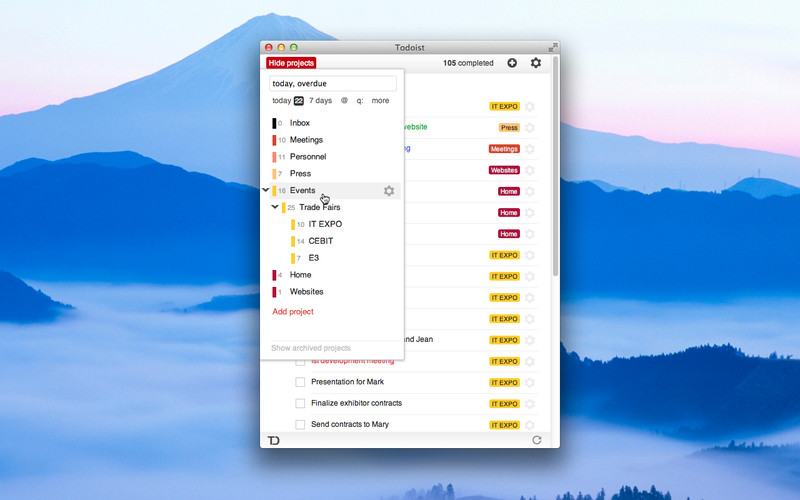This screenshot has width=800, height=500.
Task: Select the Press project in the sidebar
Action: tap(300, 173)
